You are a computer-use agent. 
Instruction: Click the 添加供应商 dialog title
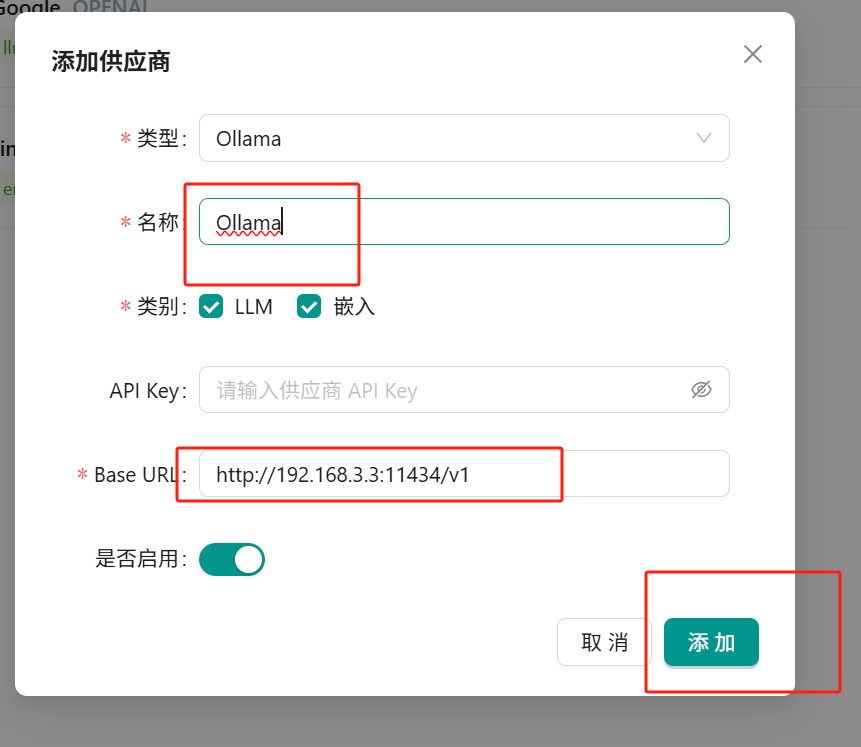pos(111,61)
